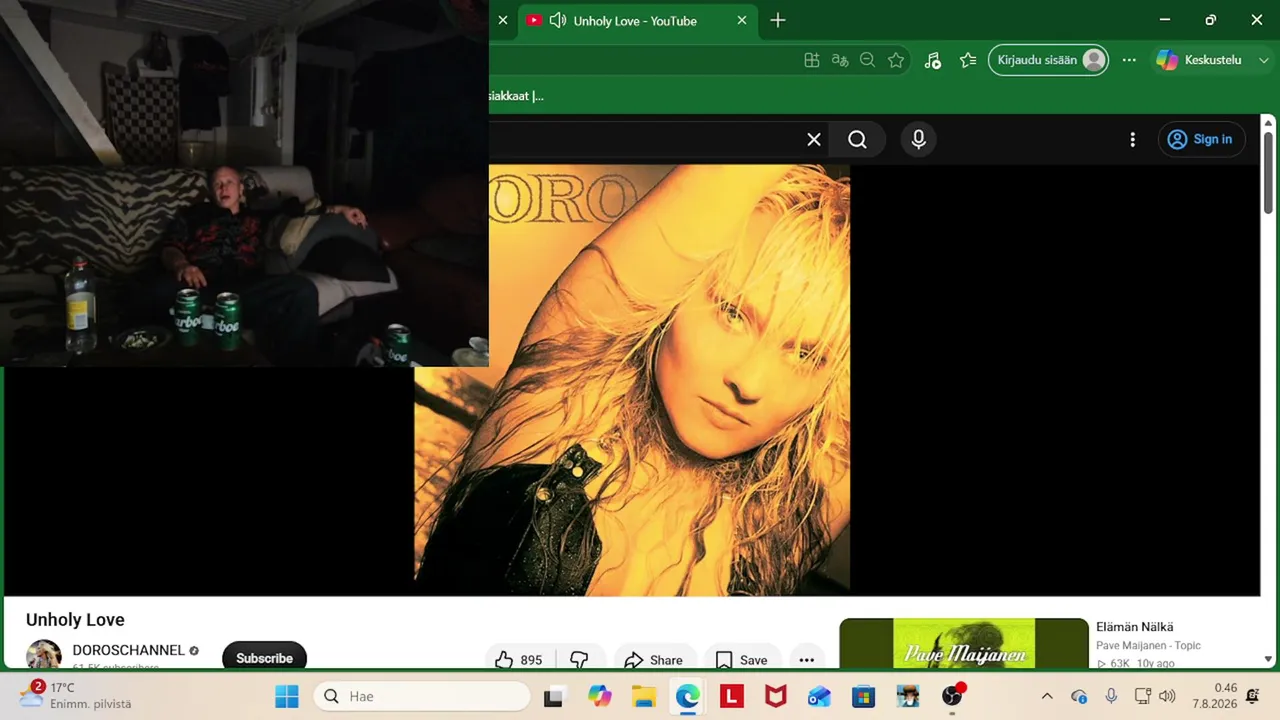Open the bookmark ending in 'siakkaat'
The image size is (1280, 720).
516,96
